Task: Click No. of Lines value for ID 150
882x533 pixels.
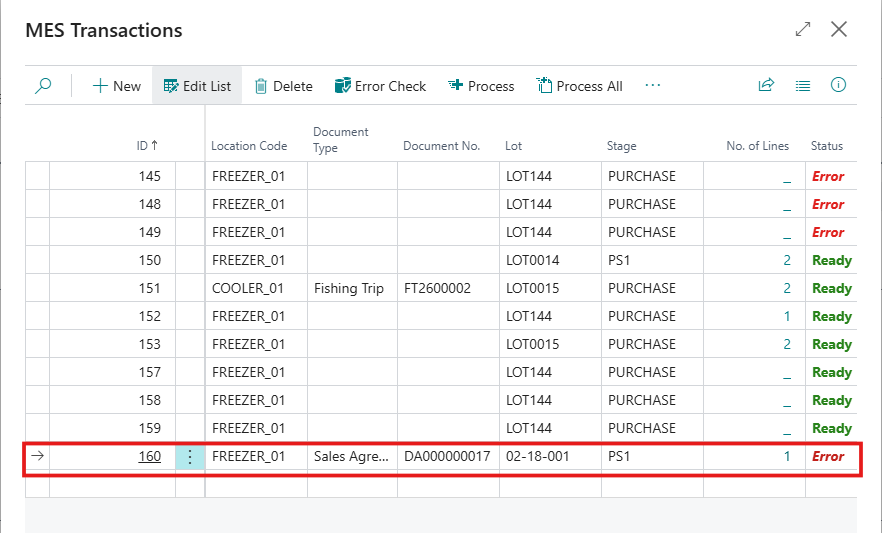Action: pyautogui.click(x=786, y=261)
